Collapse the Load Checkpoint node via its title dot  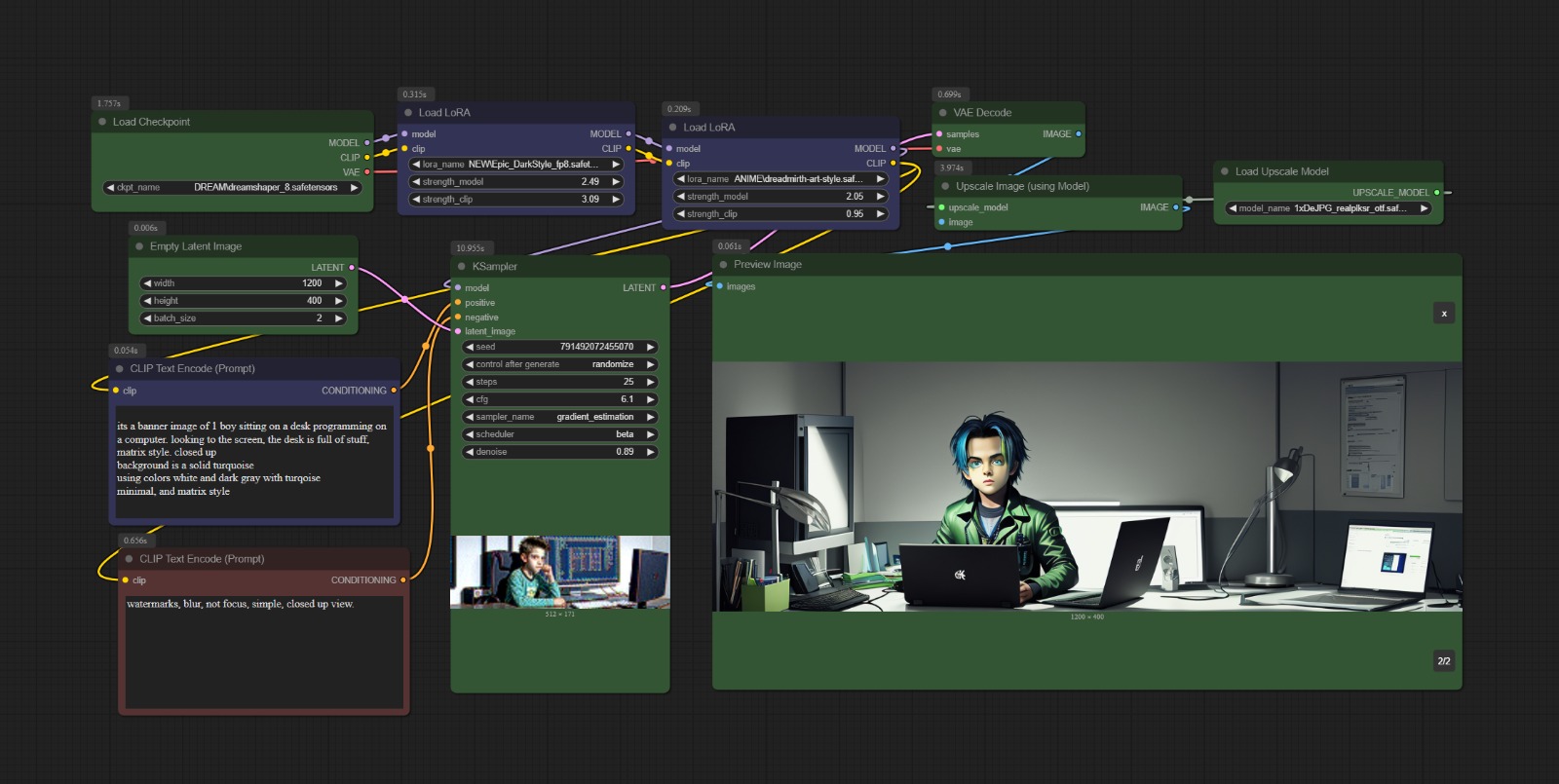click(x=102, y=122)
